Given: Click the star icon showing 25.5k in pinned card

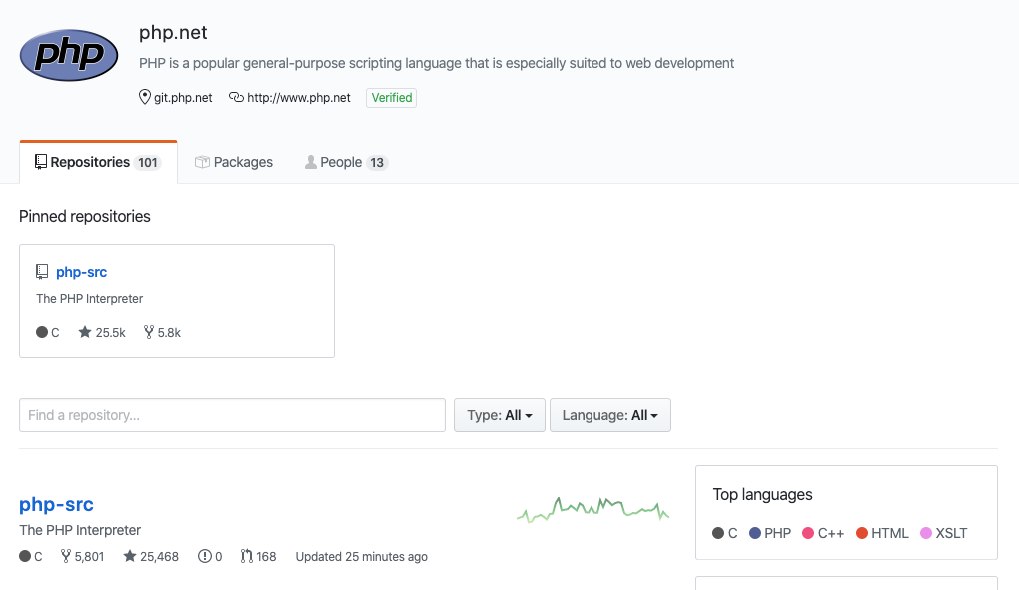Looking at the screenshot, I should [x=84, y=332].
